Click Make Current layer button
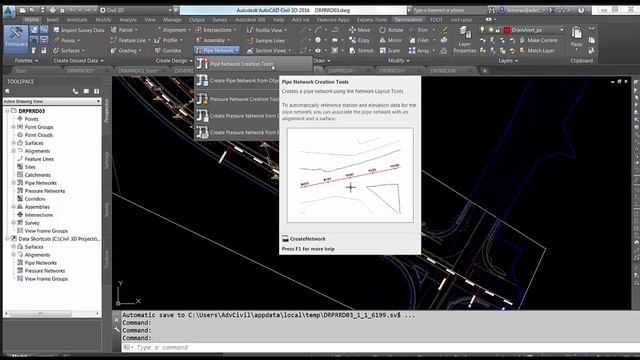Screen dimensions: 640x360 point(538,40)
